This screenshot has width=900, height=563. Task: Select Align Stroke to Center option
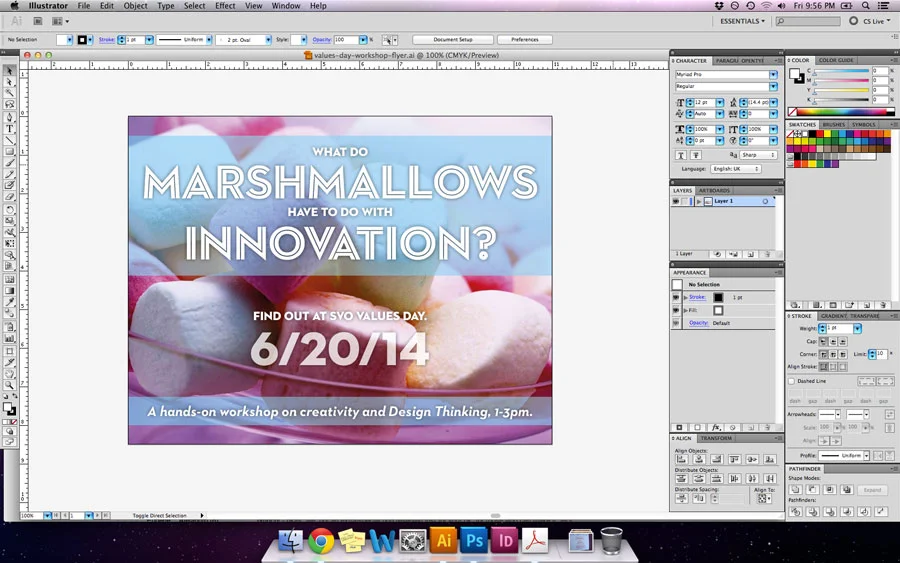tap(824, 367)
